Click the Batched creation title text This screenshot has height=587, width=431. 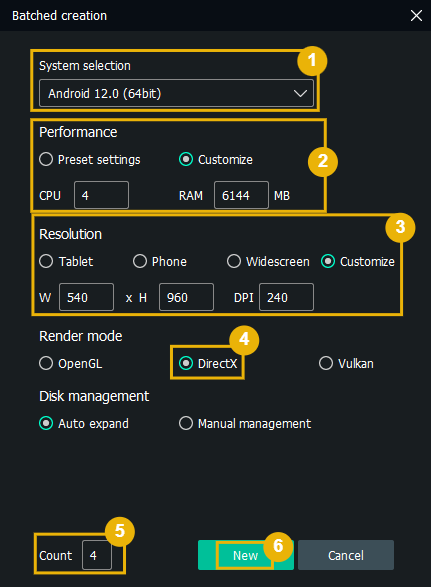pos(60,16)
